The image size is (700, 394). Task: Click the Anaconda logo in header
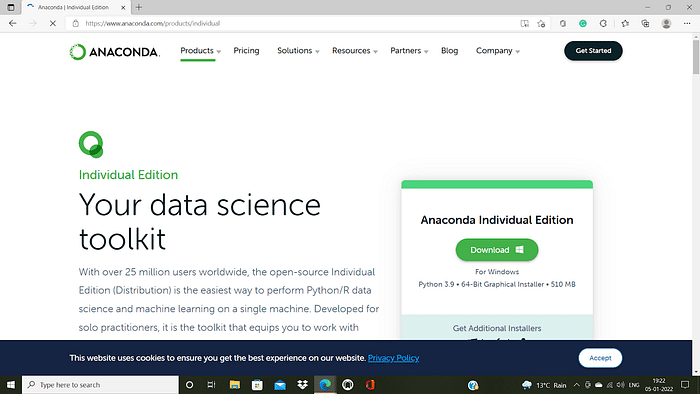(x=115, y=52)
